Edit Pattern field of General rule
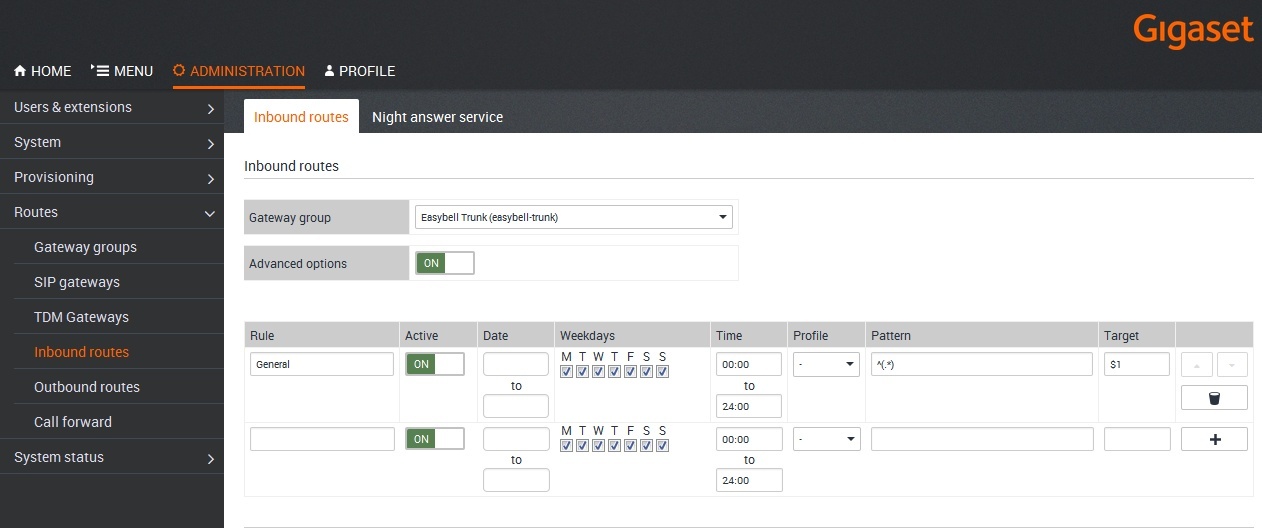Viewport: 1262px width, 528px height. [x=982, y=364]
